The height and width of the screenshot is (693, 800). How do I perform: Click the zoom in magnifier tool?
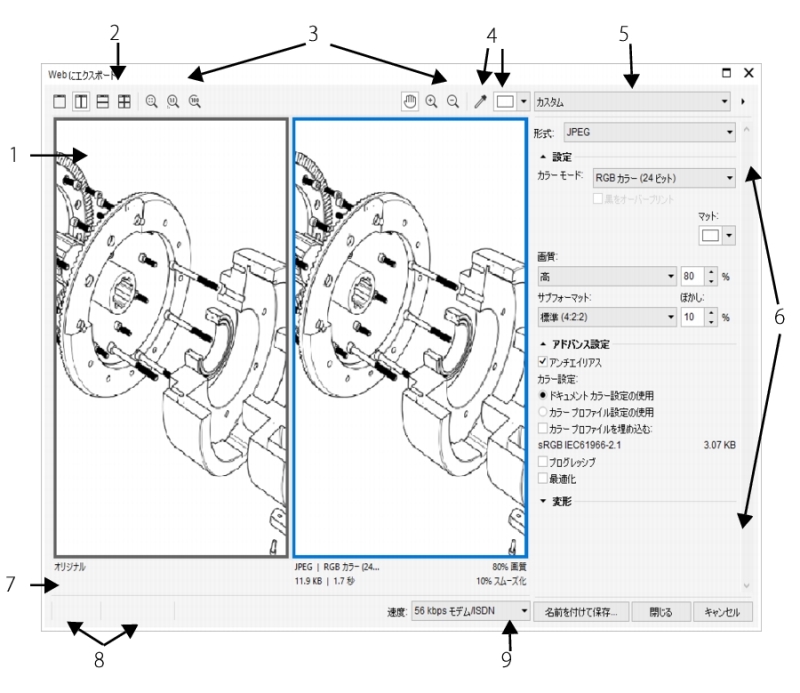(431, 102)
